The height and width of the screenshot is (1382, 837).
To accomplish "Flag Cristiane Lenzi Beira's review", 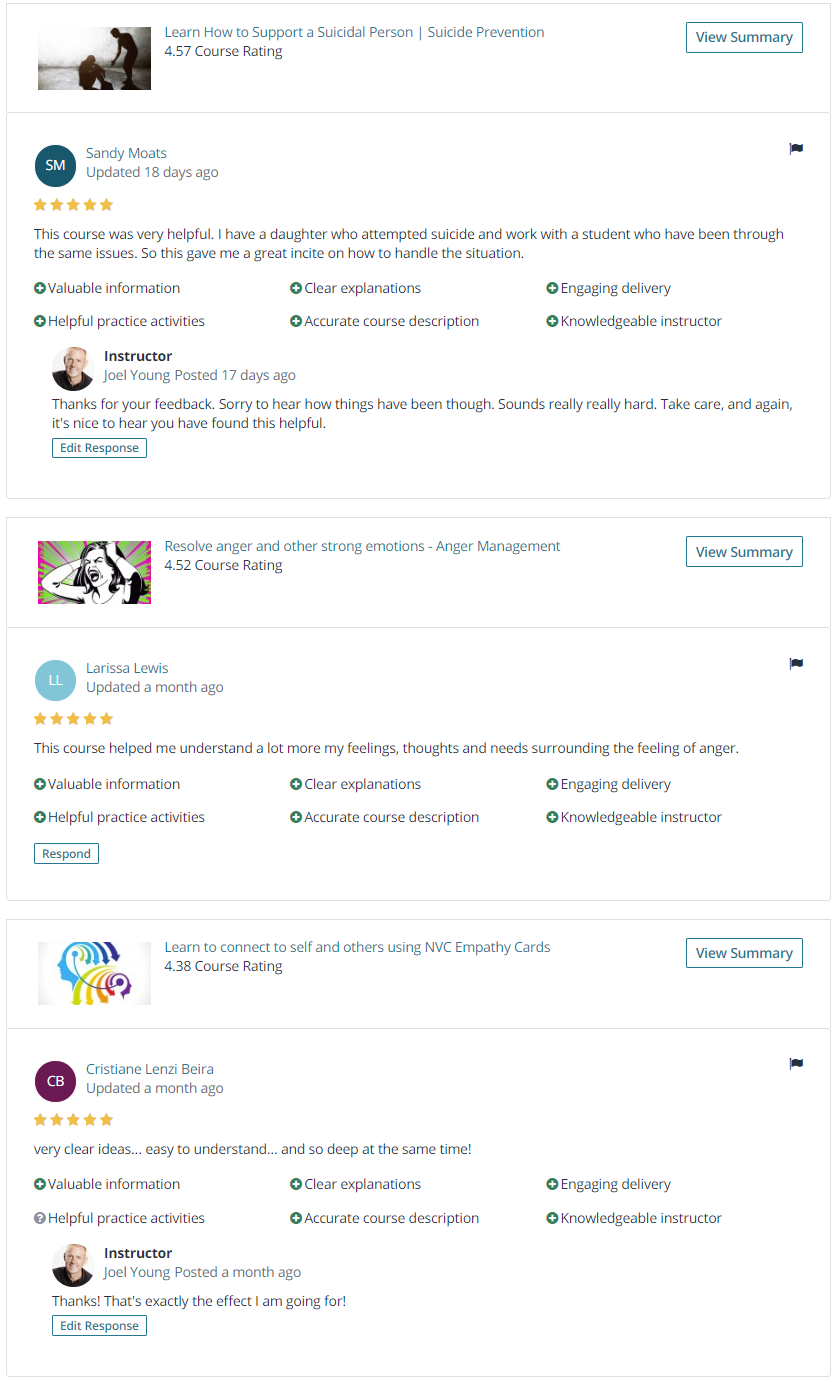I will pyautogui.click(x=796, y=1064).
